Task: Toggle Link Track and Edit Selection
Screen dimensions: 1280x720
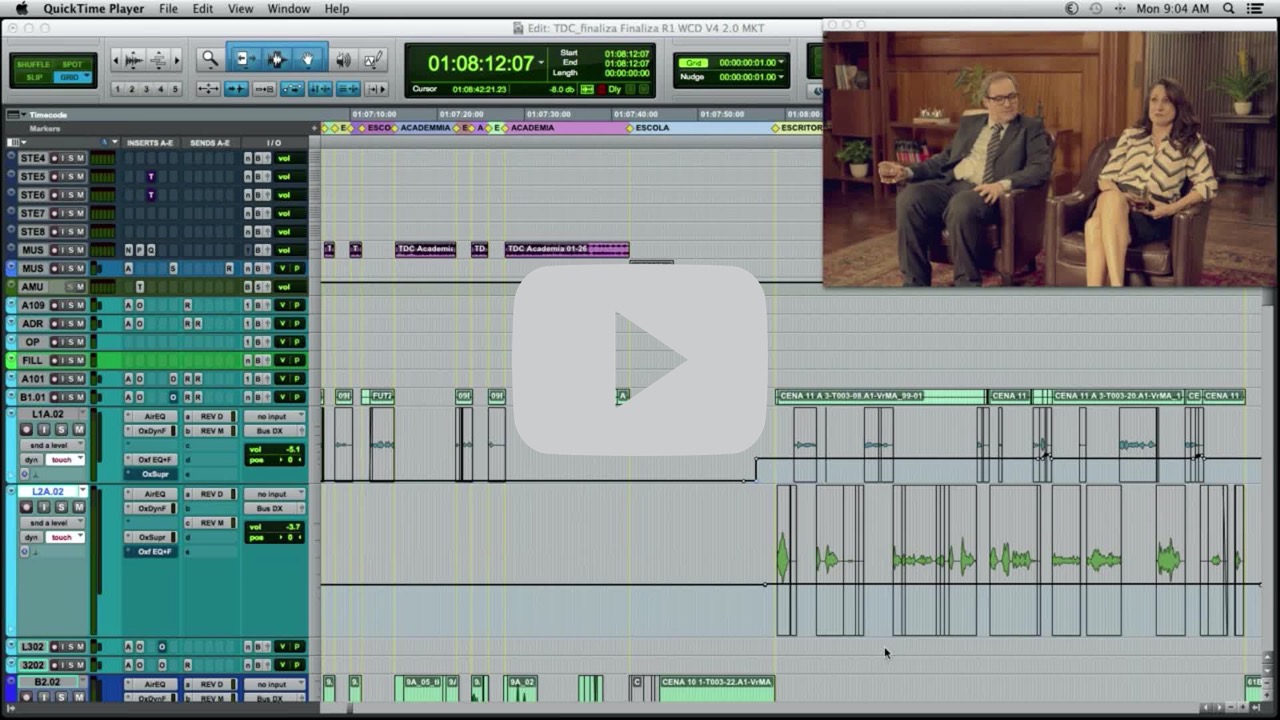Action: point(348,88)
